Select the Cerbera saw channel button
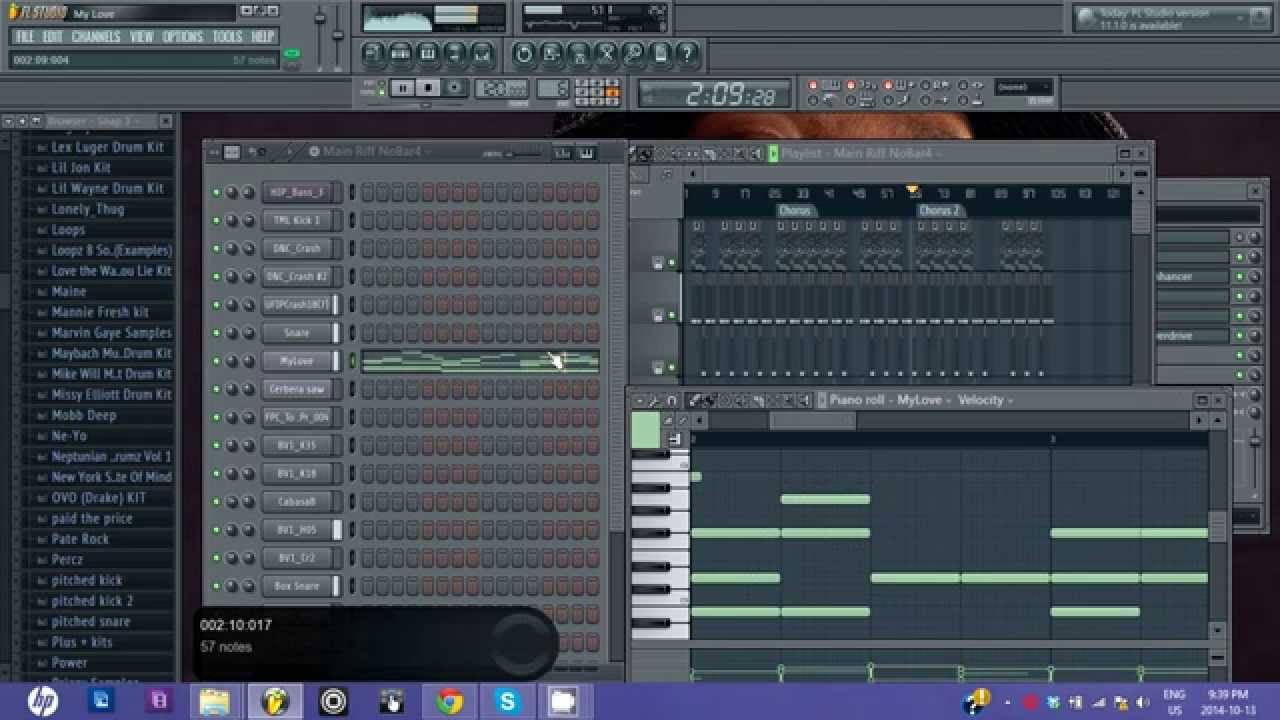This screenshot has height=720, width=1280. click(297, 389)
